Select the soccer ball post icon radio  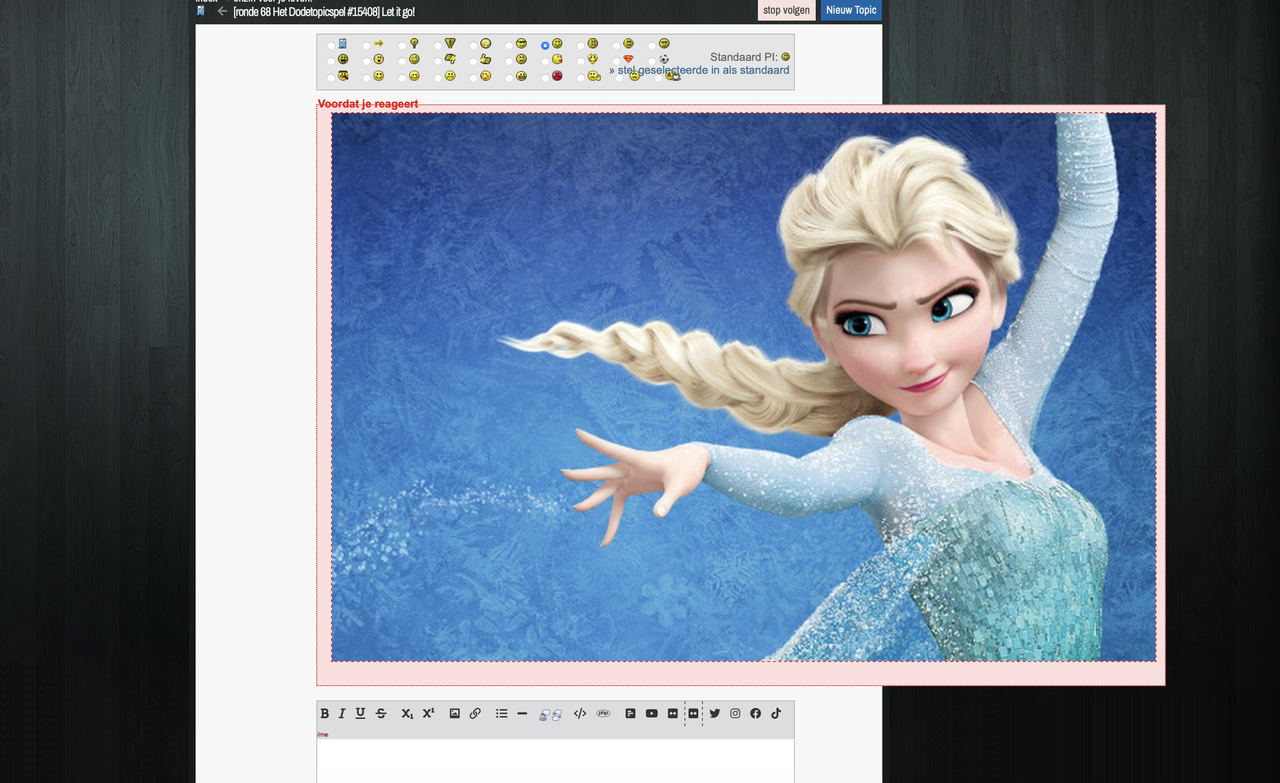[x=652, y=61]
